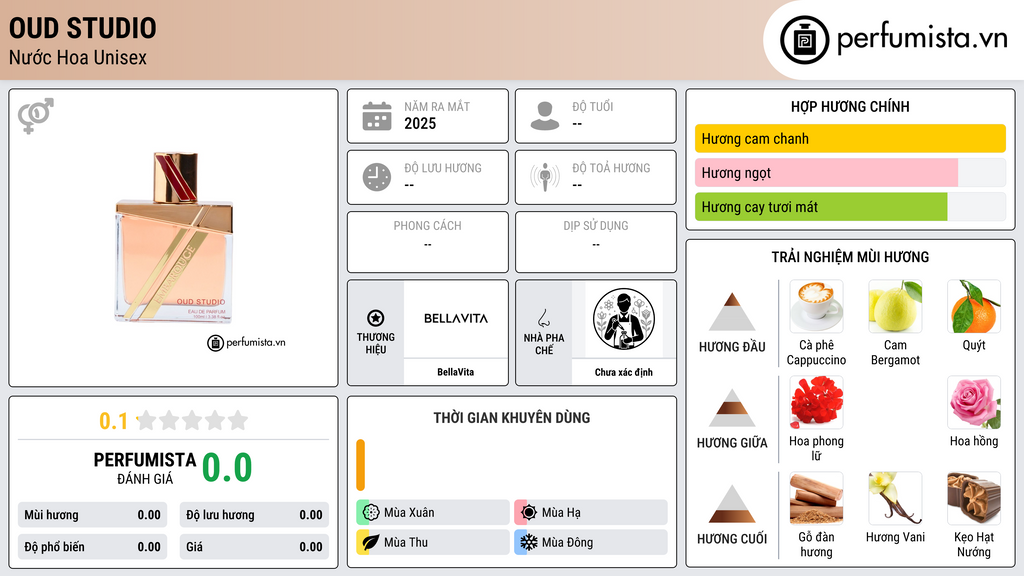Click the perfumista.vn logo bottle icon

[804, 40]
